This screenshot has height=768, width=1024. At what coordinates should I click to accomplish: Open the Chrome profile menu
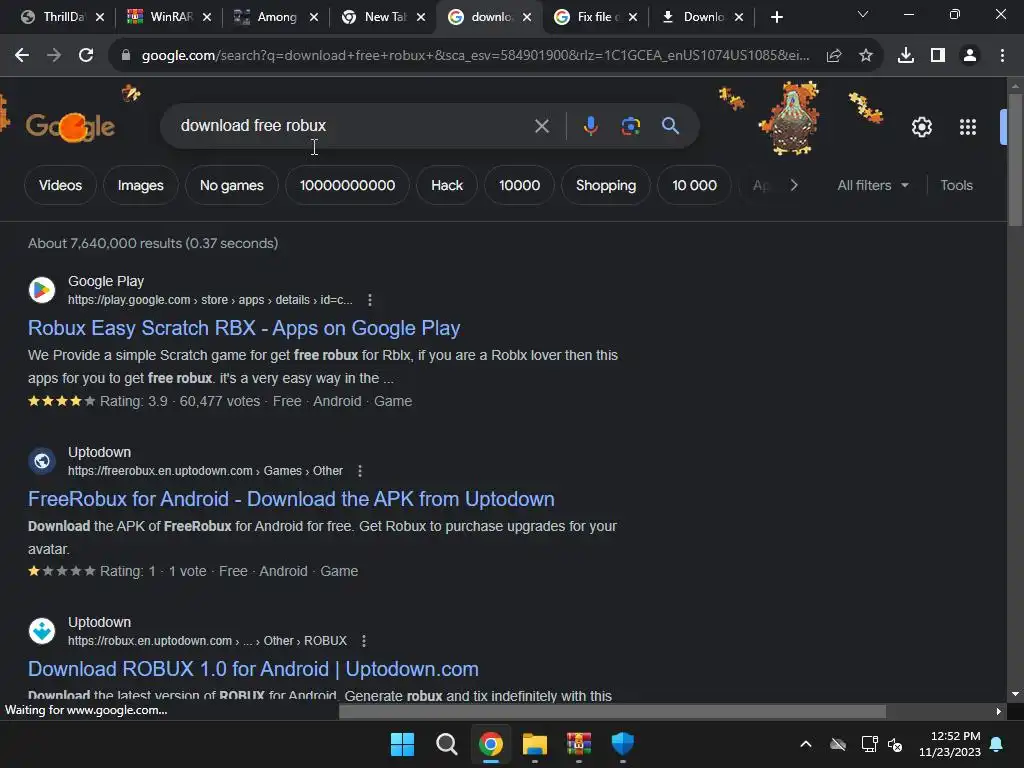point(970,56)
